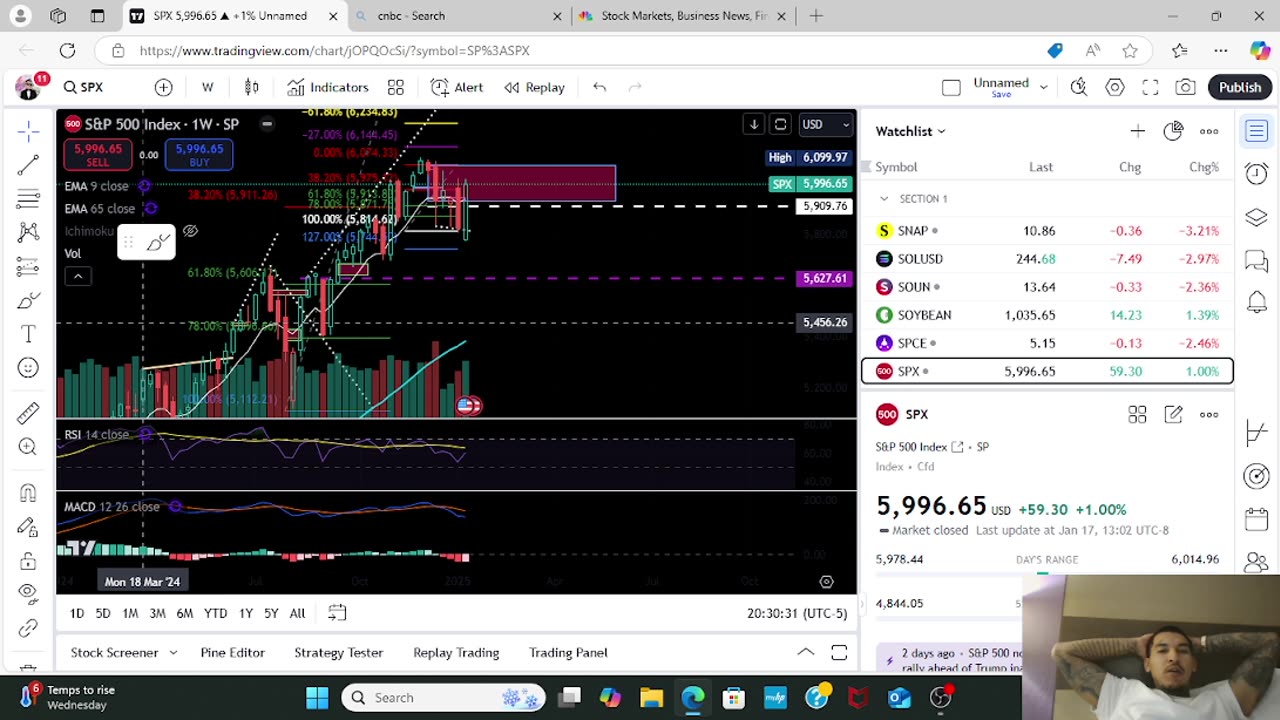Toggle EMA 65 close indicator visibility
The image size is (1280, 720).
tap(151, 208)
